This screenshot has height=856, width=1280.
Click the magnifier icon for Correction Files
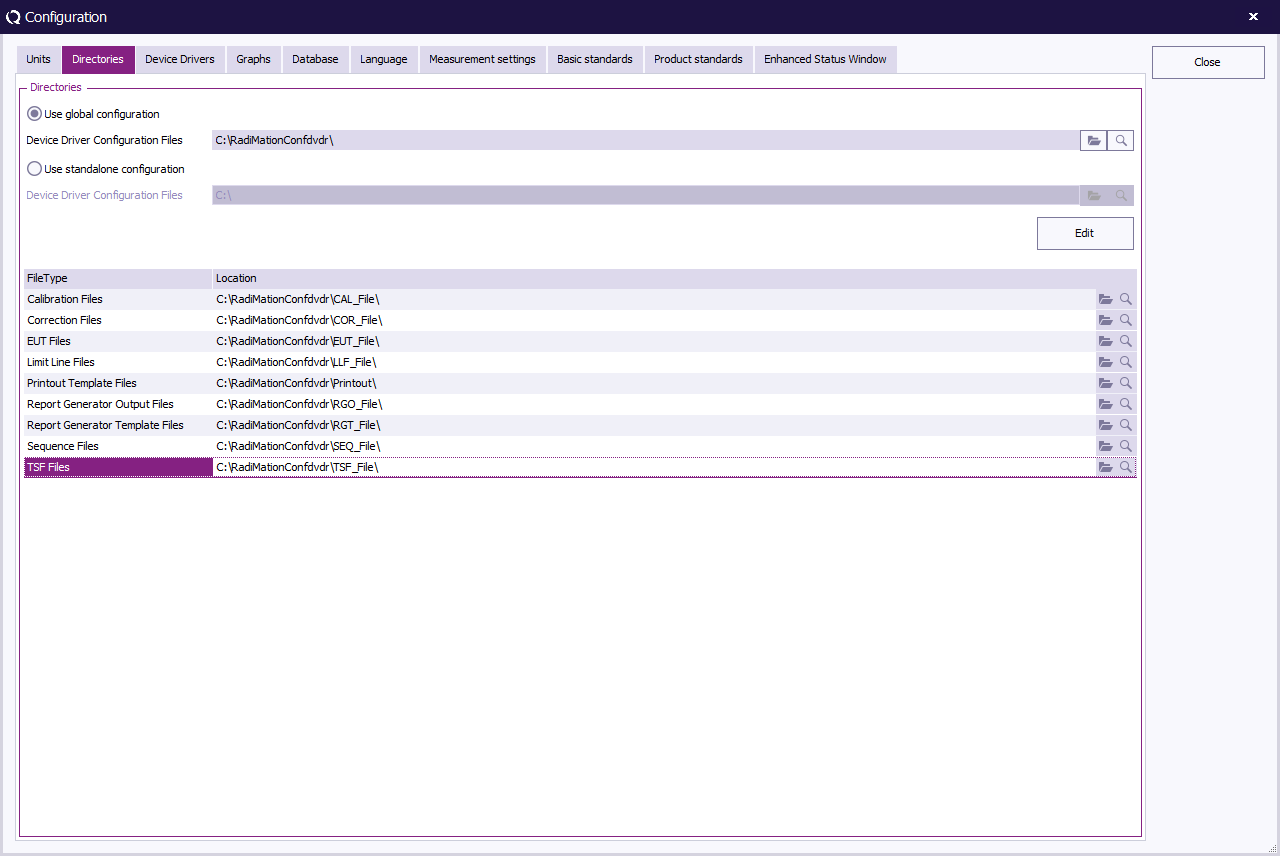point(1126,320)
